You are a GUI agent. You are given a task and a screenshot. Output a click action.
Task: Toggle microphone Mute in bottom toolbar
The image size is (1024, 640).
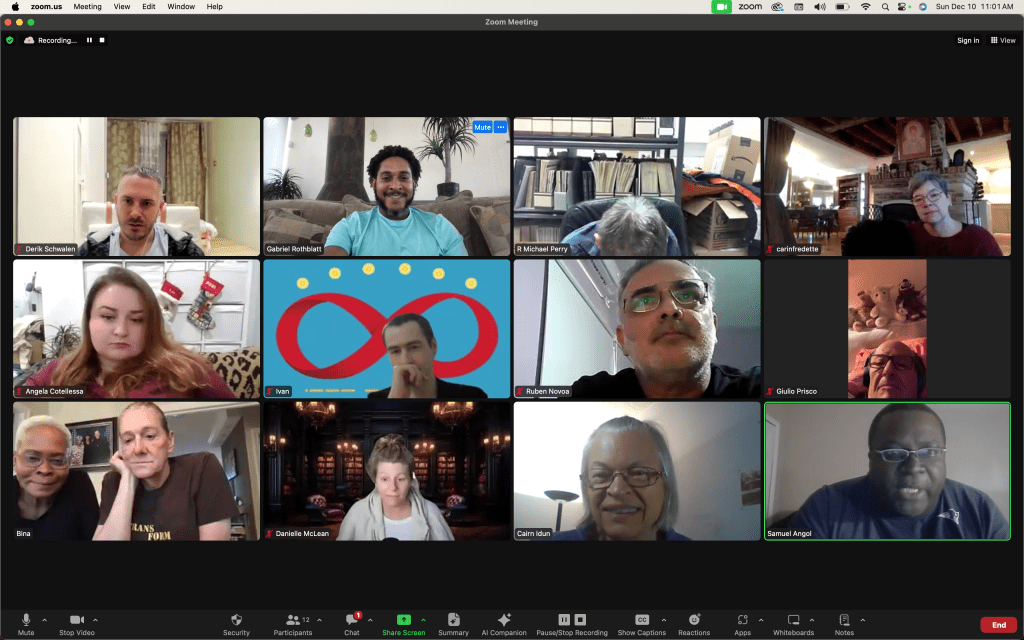click(x=26, y=623)
